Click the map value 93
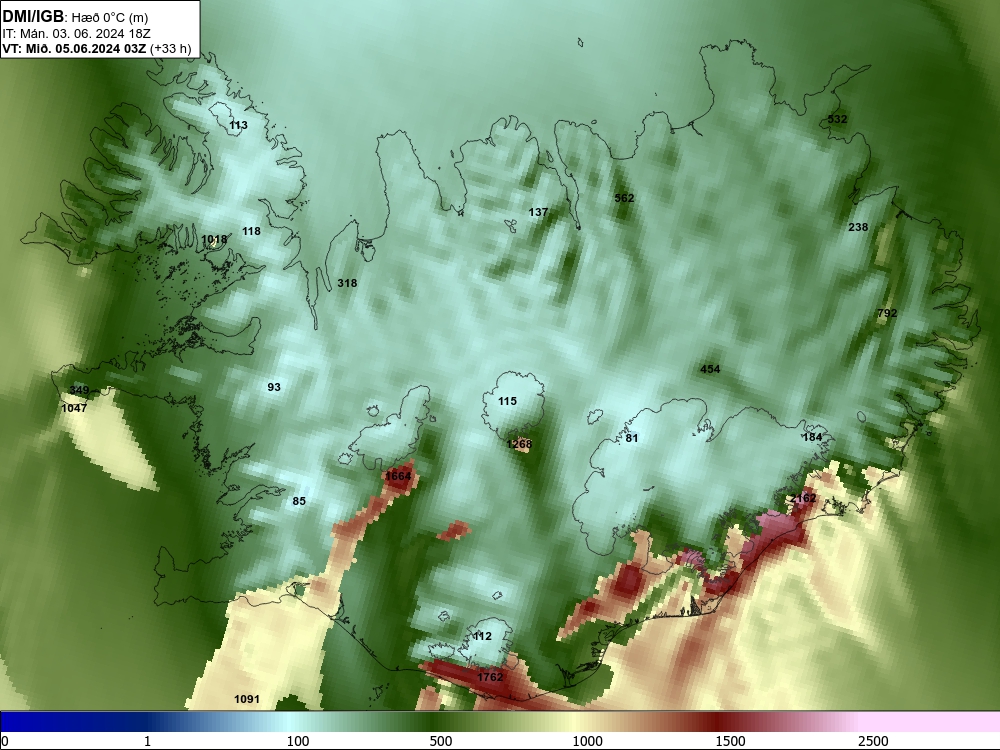Image resolution: width=1000 pixels, height=750 pixels. pos(274,387)
